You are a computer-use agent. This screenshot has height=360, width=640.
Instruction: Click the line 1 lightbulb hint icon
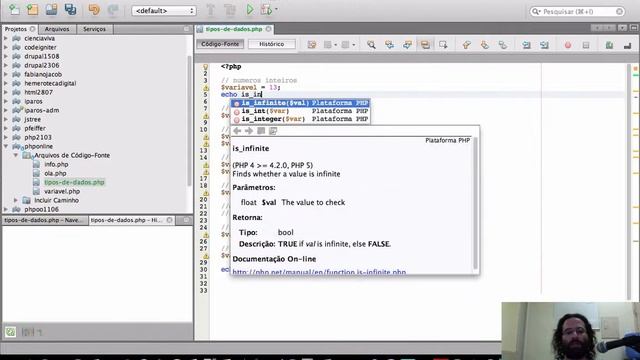pyautogui.click(x=205, y=67)
